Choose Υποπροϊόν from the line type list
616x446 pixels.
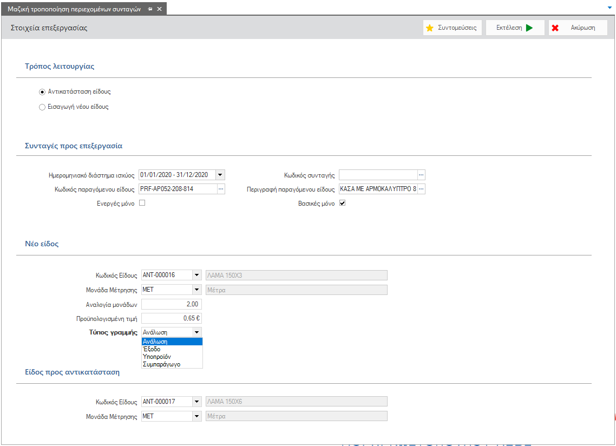(172, 357)
